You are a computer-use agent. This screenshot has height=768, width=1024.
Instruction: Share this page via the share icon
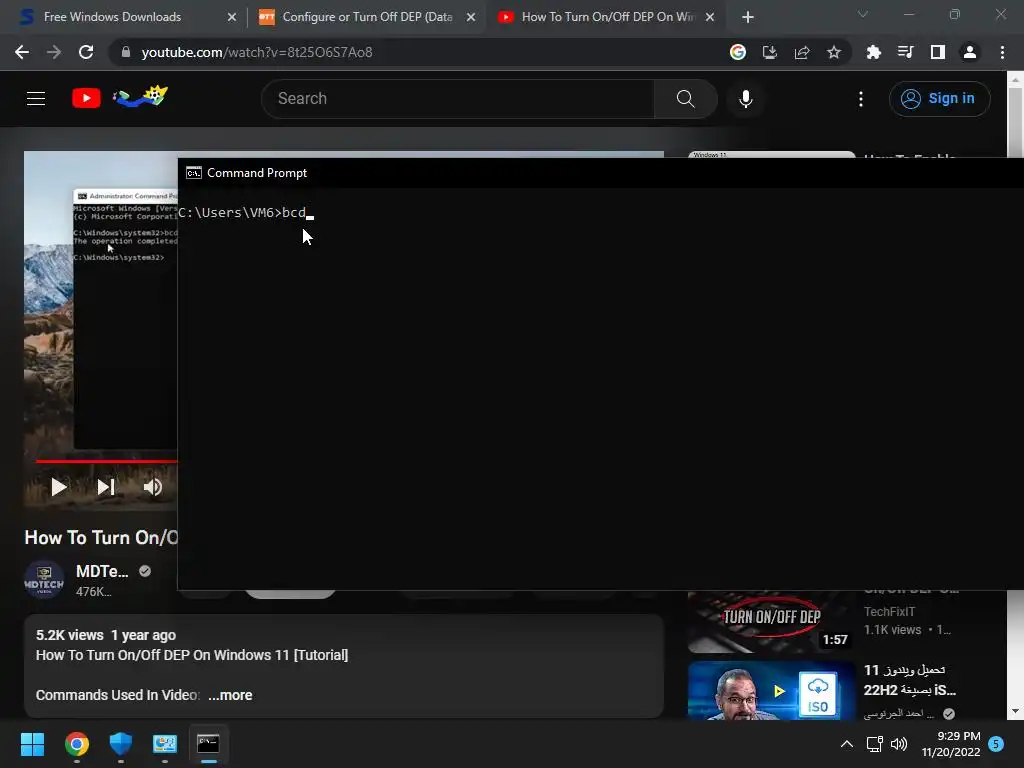pyautogui.click(x=801, y=52)
